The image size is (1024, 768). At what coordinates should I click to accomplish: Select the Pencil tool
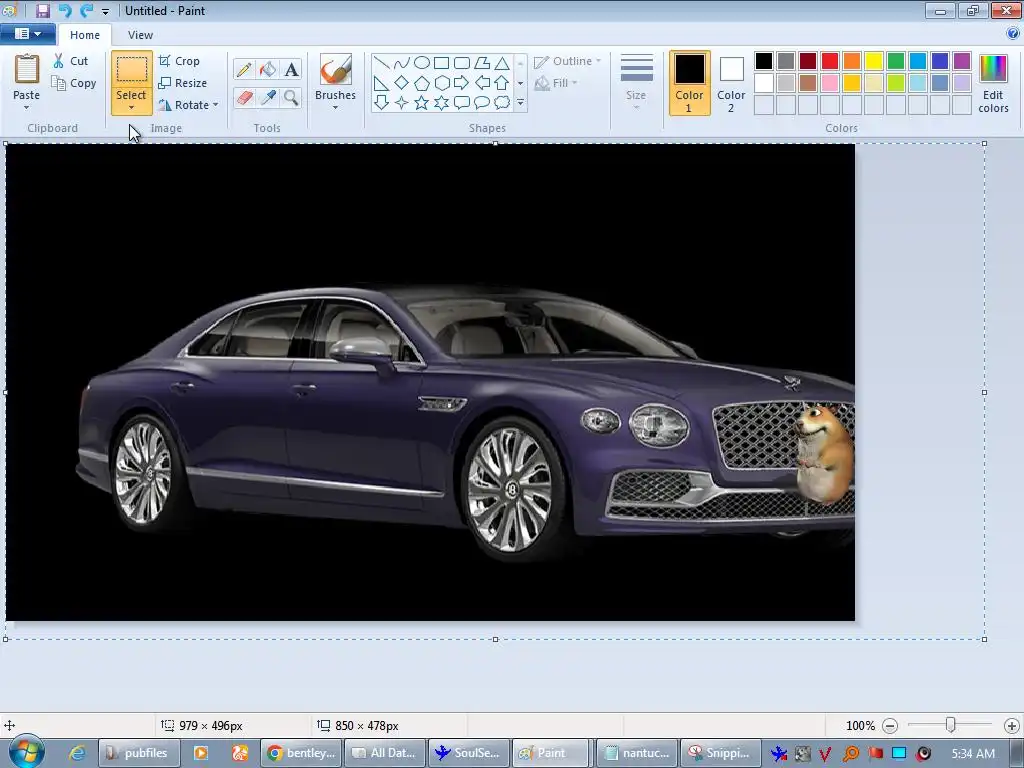pyautogui.click(x=244, y=69)
